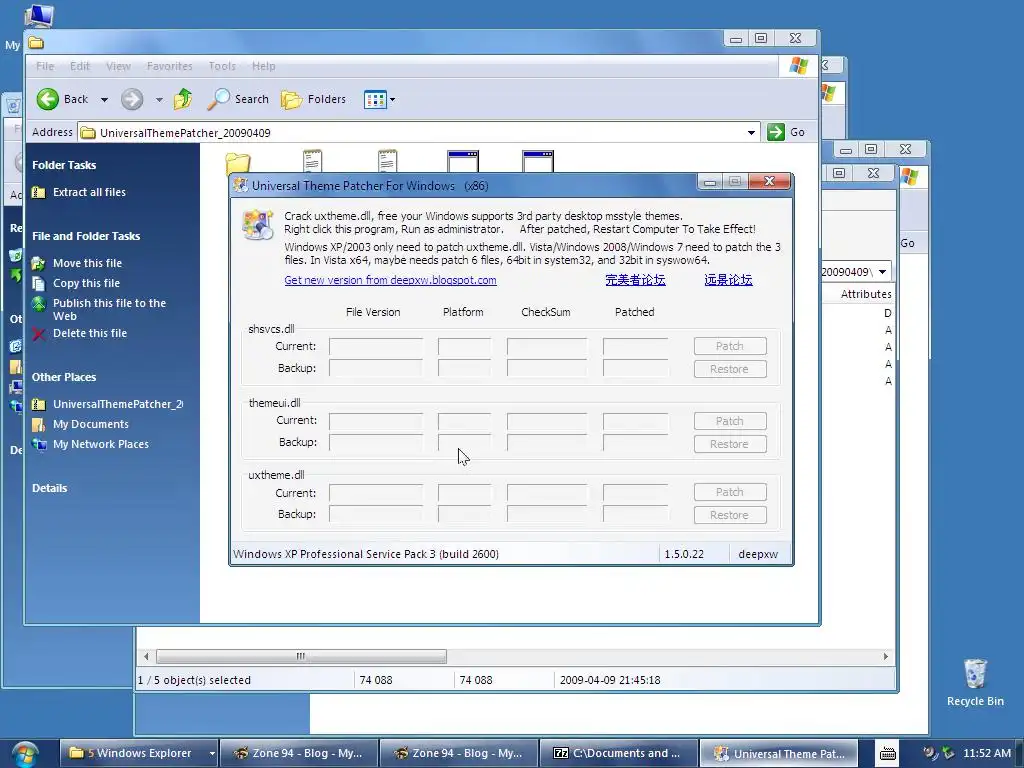Click the Up folder icon in toolbar
The height and width of the screenshot is (768, 1024).
click(183, 99)
